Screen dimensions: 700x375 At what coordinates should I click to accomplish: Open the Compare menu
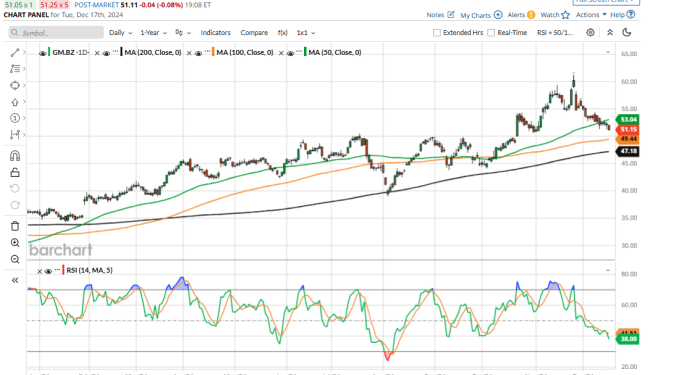point(254,33)
